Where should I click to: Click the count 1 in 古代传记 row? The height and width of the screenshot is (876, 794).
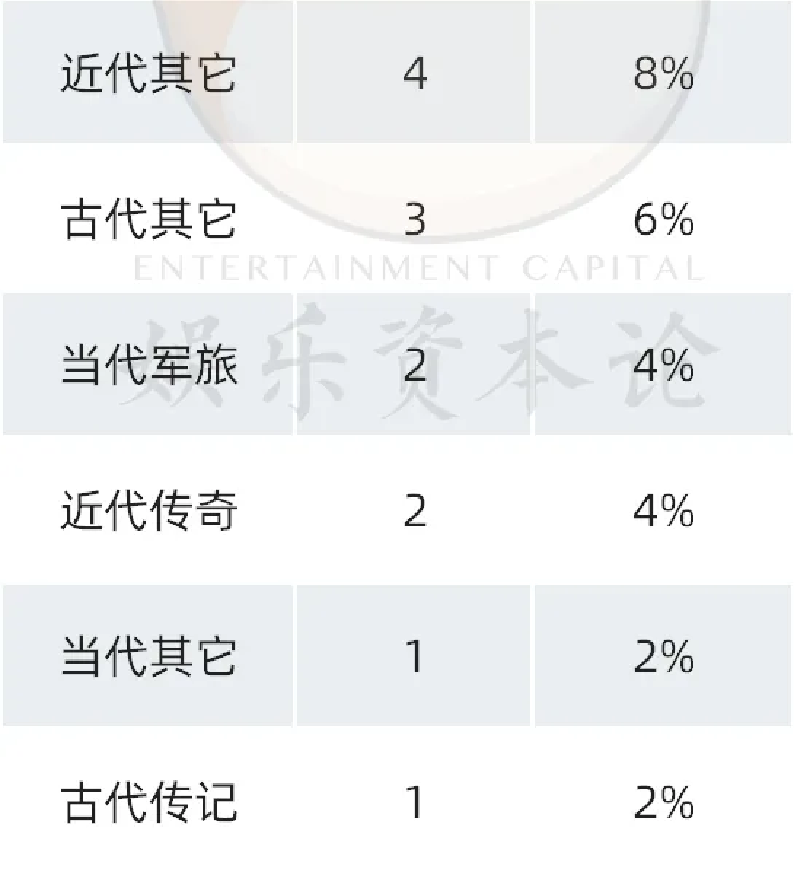coord(415,802)
